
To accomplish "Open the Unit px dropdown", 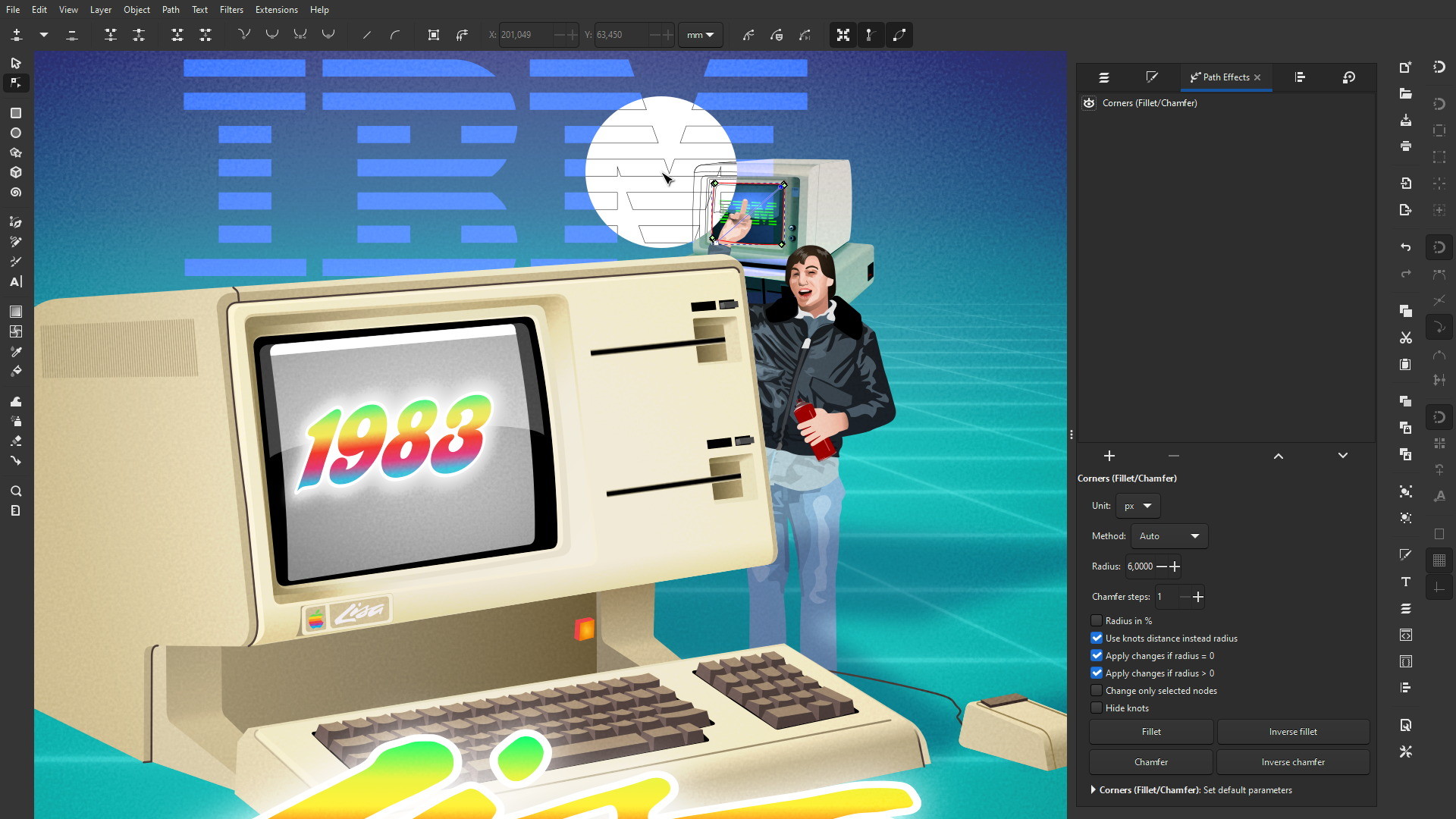I will click(1137, 506).
